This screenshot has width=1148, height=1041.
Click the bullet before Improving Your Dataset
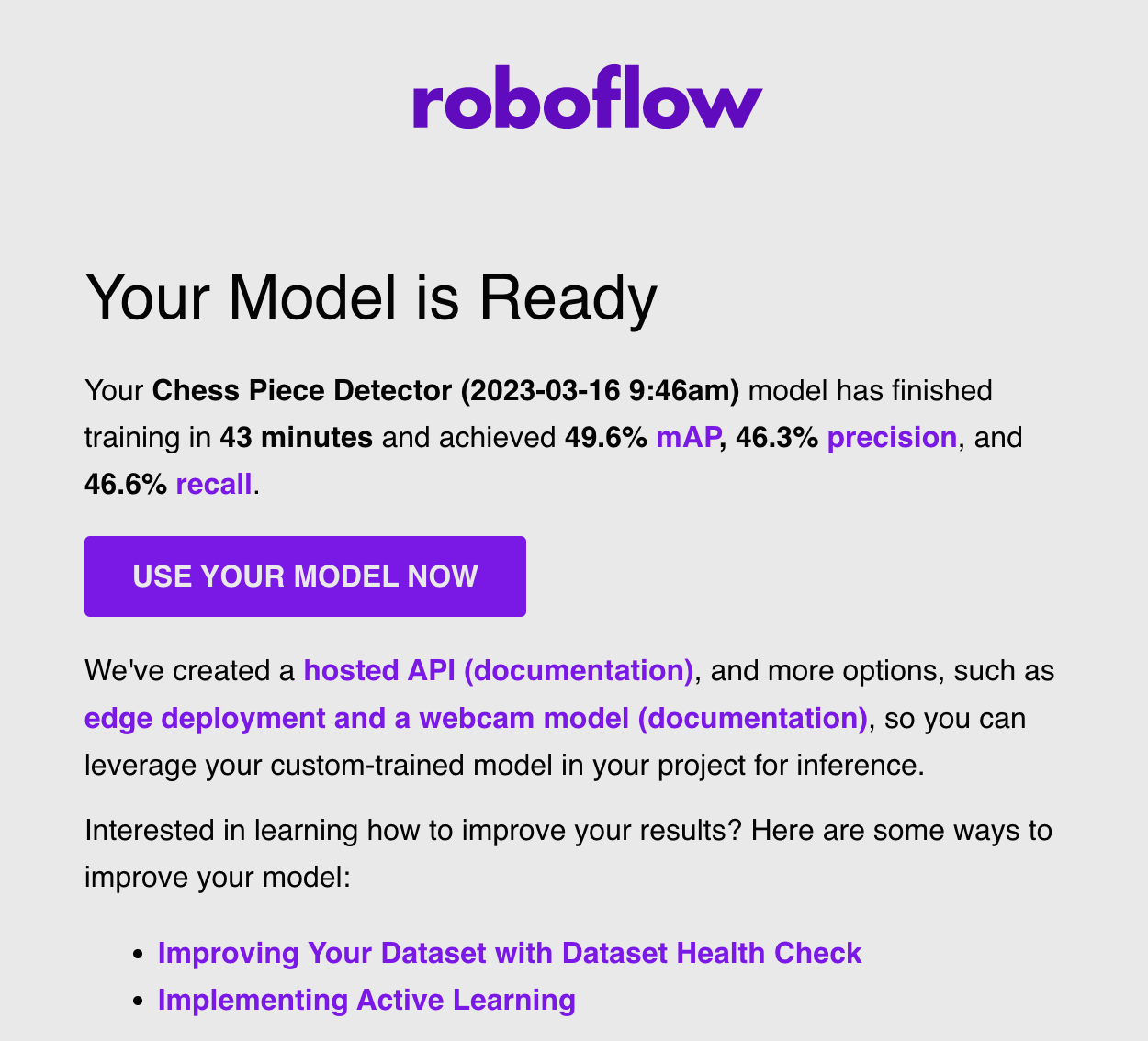pos(138,955)
